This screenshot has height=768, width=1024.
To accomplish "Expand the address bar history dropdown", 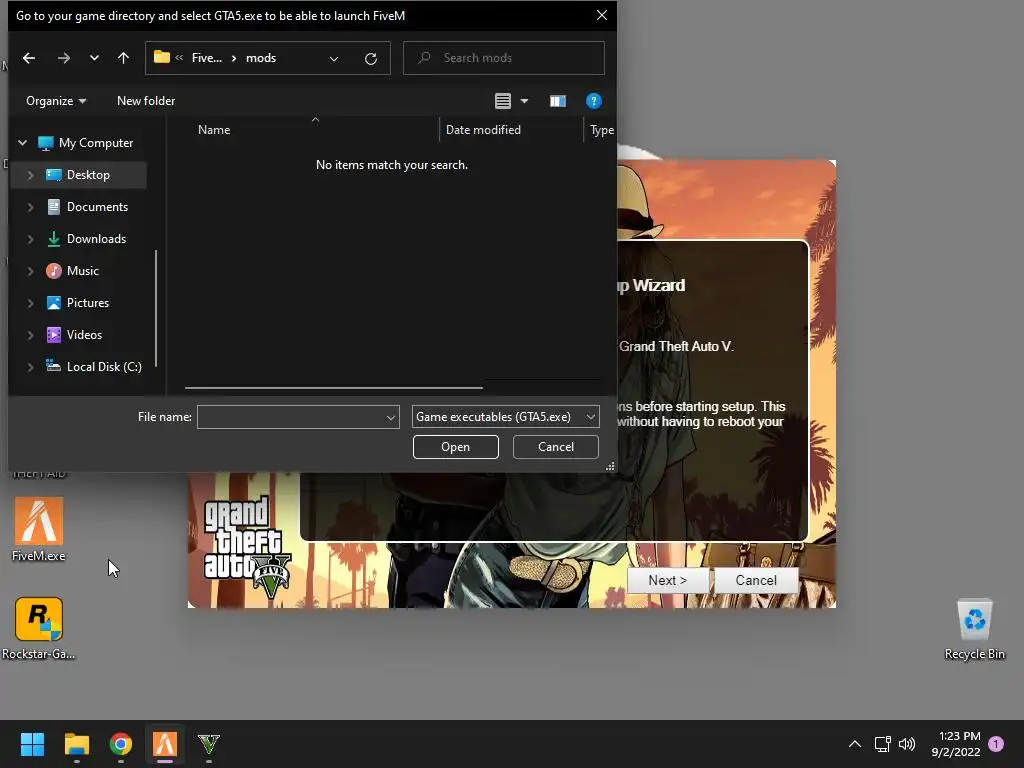I will 334,59.
